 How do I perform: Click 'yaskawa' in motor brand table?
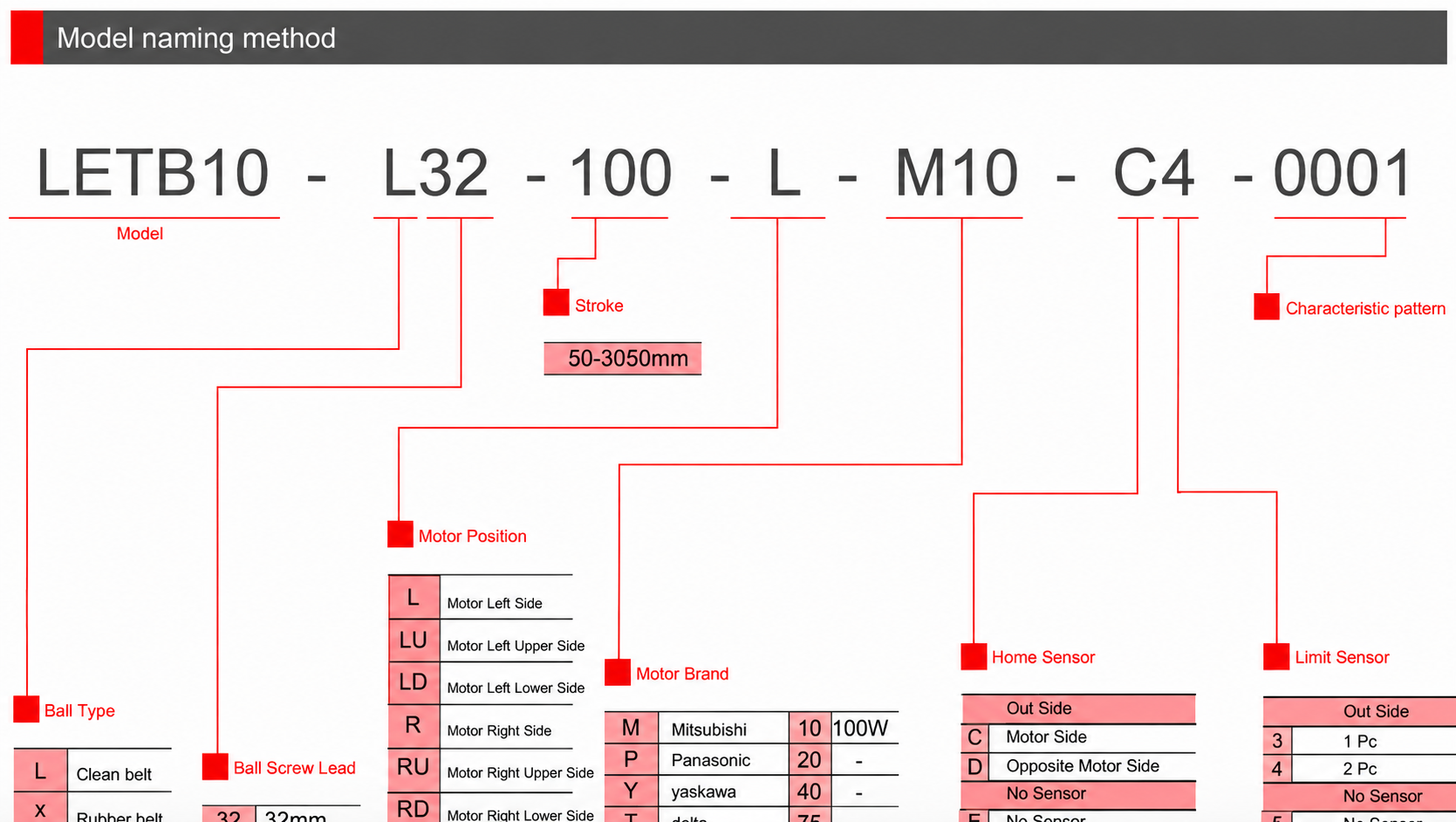tap(703, 792)
